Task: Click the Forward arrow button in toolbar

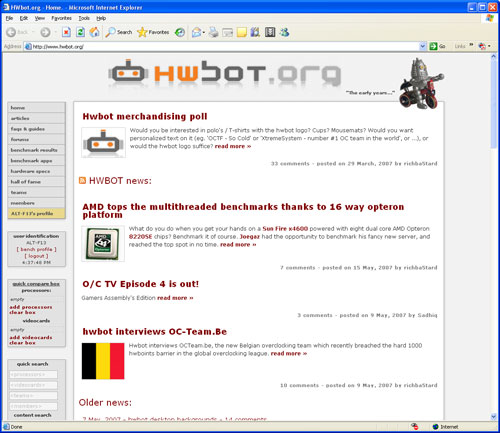Action: pos(45,32)
